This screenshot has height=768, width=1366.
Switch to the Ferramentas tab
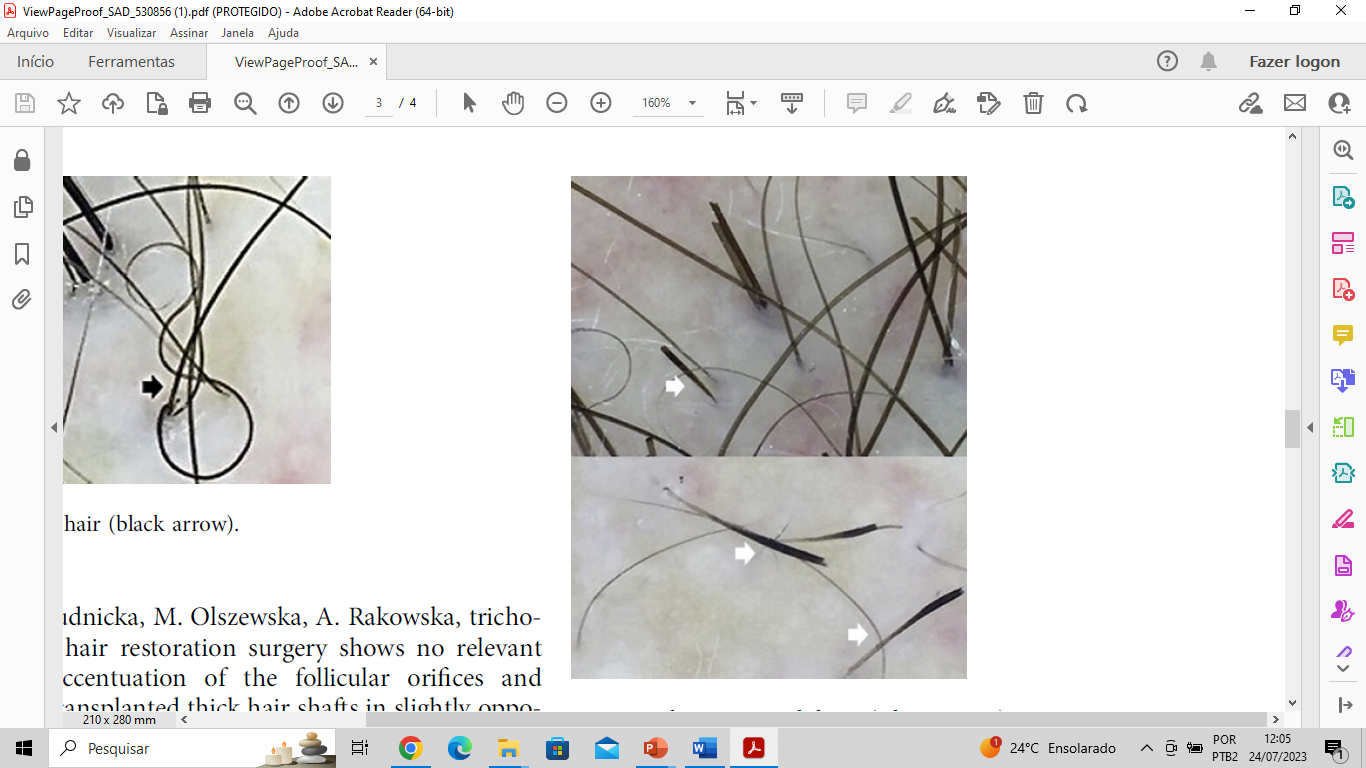coord(131,61)
